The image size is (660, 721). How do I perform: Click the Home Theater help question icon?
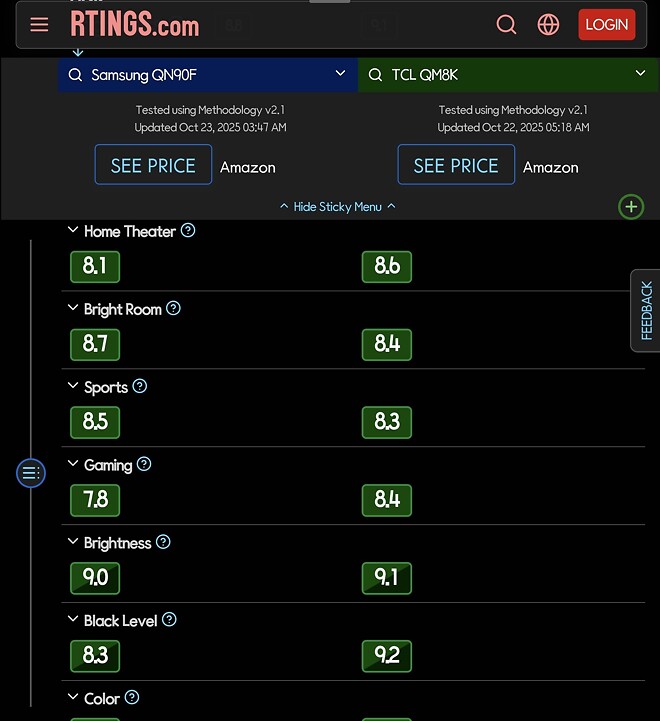tap(188, 231)
